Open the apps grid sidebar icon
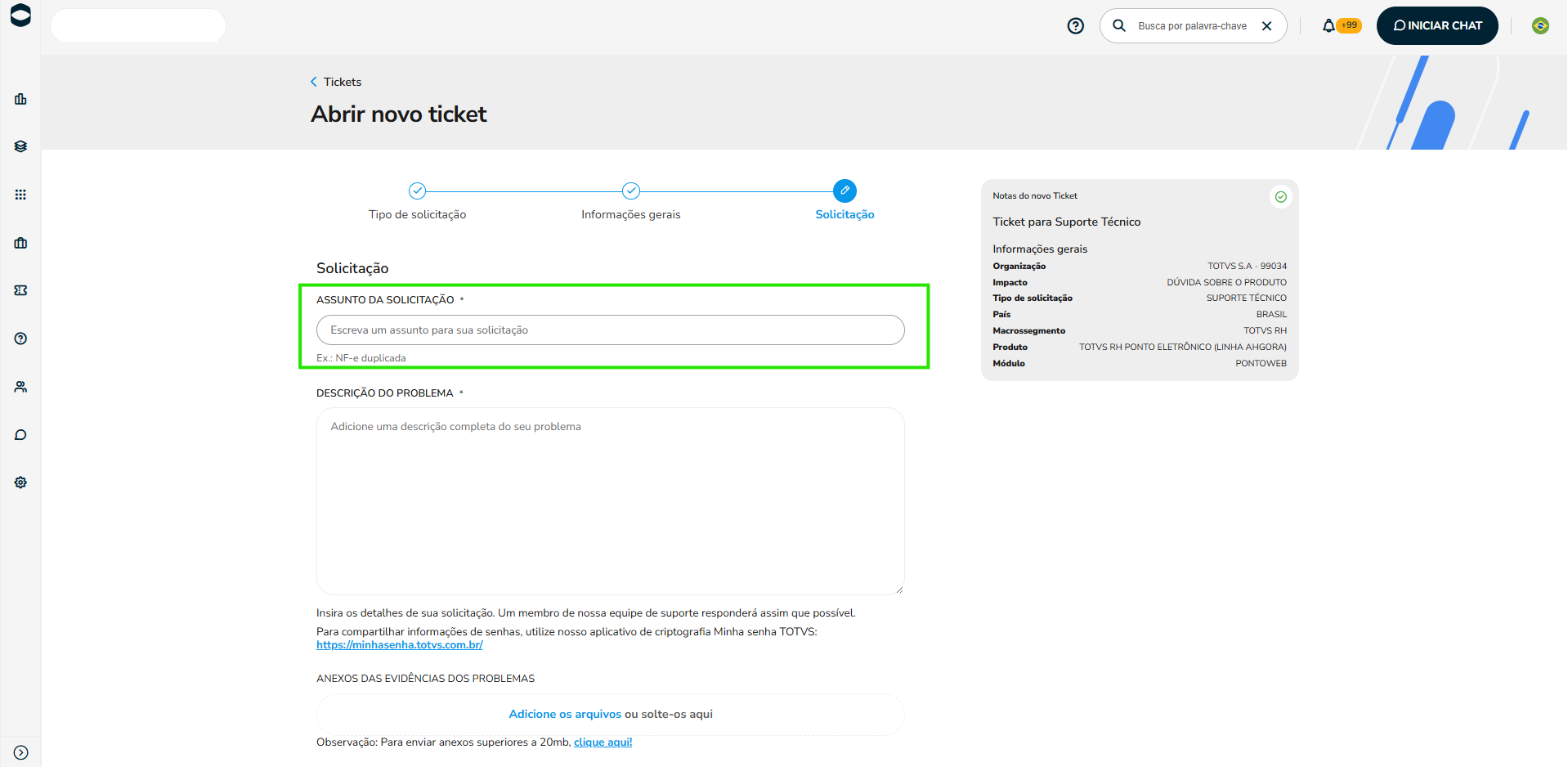This screenshot has height=767, width=1568. (20, 195)
